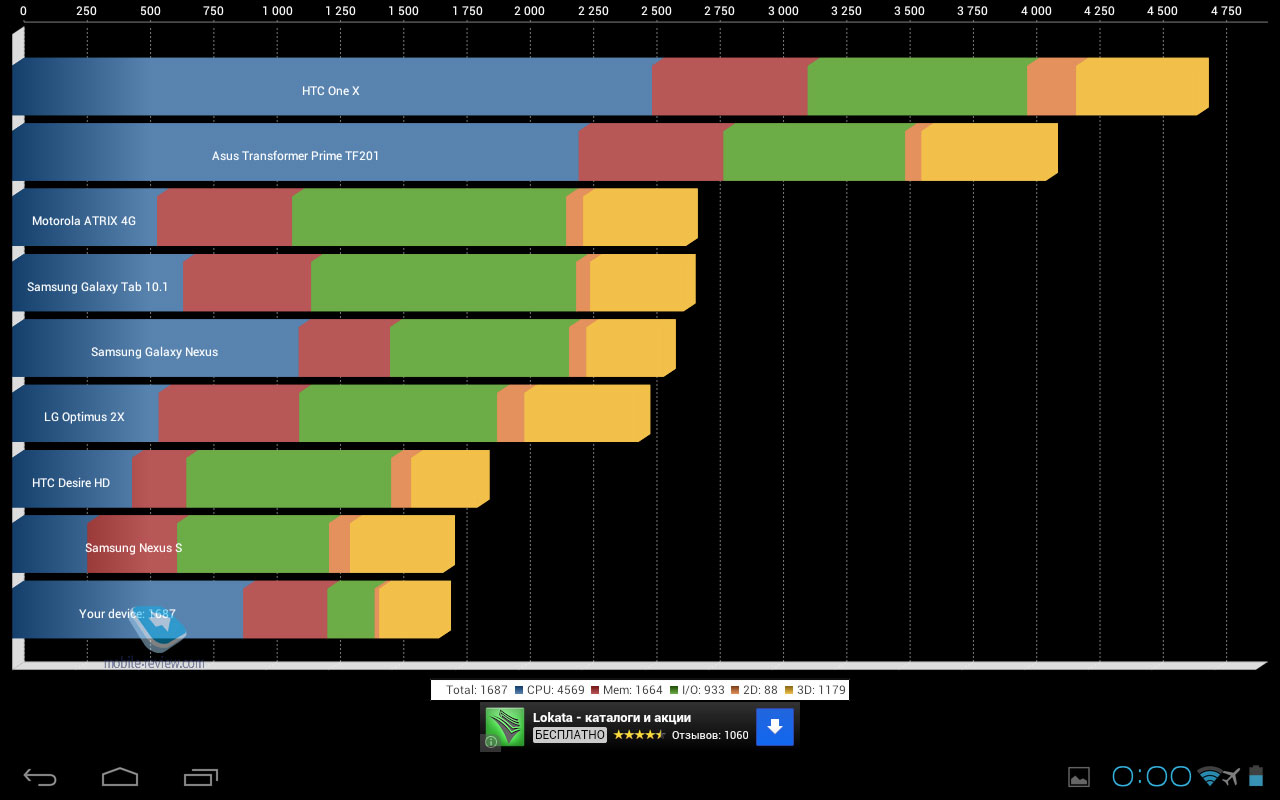Open the green Lokata app icon in the ad
Screen dimensions: 1280x800
point(505,726)
